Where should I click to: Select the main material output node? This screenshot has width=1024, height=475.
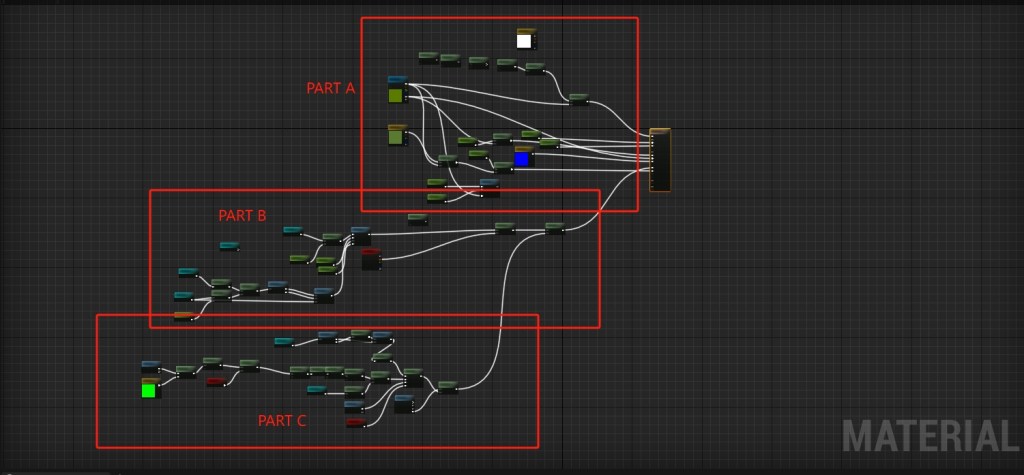click(660, 160)
